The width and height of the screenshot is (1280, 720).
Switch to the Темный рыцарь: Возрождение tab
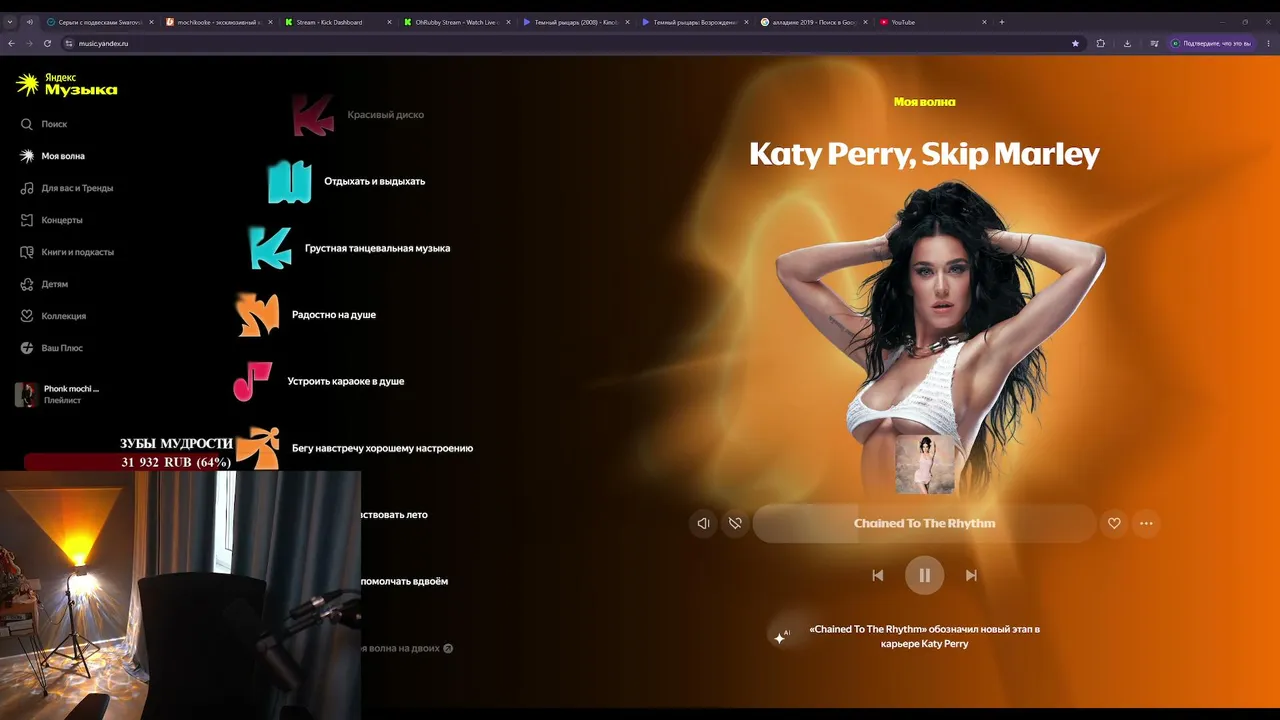[694, 22]
